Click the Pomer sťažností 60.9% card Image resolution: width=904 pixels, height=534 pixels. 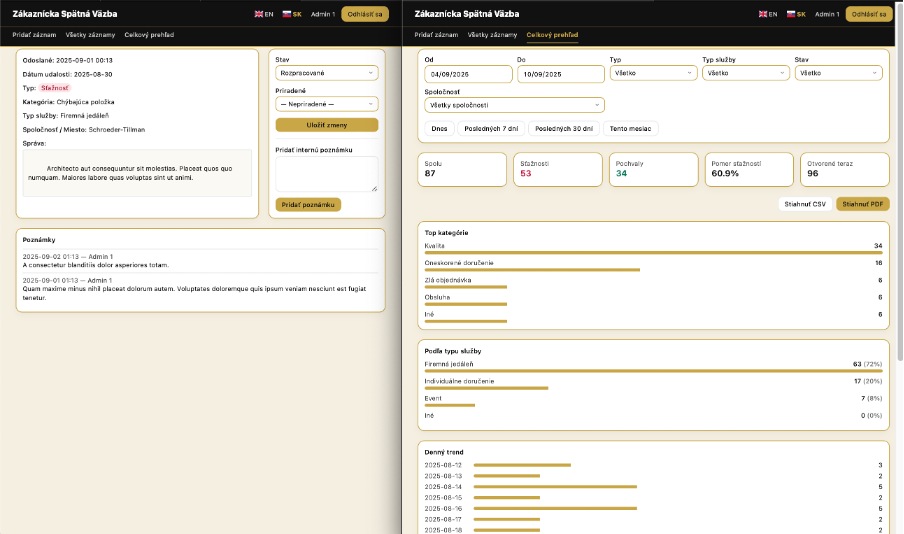749,170
